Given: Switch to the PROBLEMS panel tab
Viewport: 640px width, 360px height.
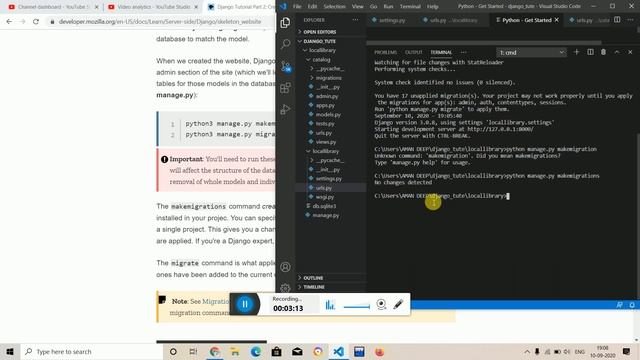Looking at the screenshot, I should point(385,52).
